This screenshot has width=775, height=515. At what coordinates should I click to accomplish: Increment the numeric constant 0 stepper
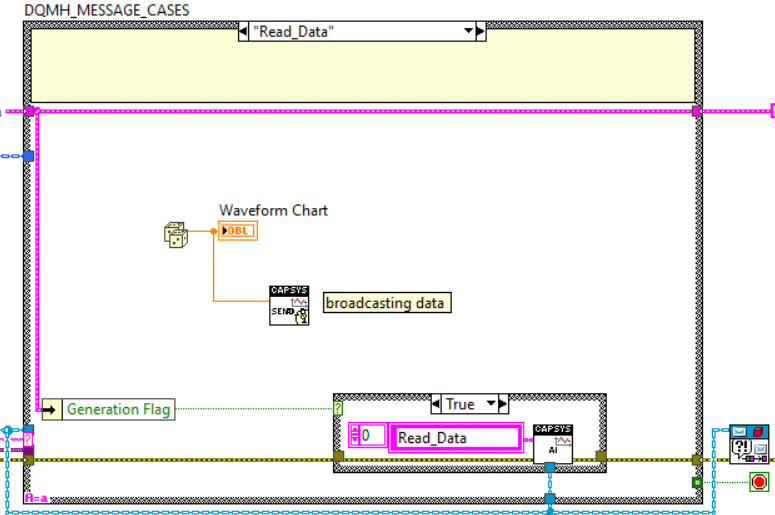355,430
